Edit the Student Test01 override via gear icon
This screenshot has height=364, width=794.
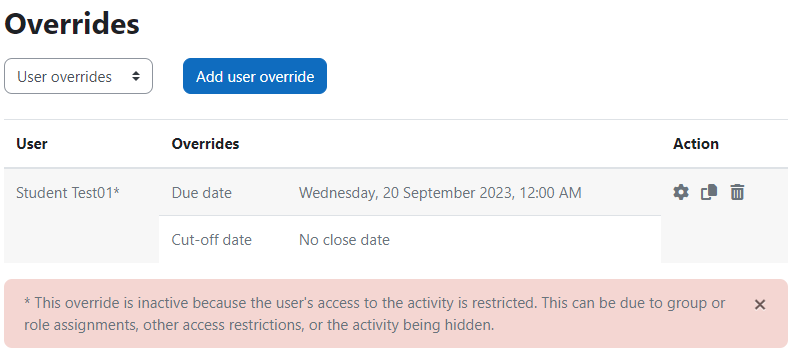pyautogui.click(x=681, y=192)
